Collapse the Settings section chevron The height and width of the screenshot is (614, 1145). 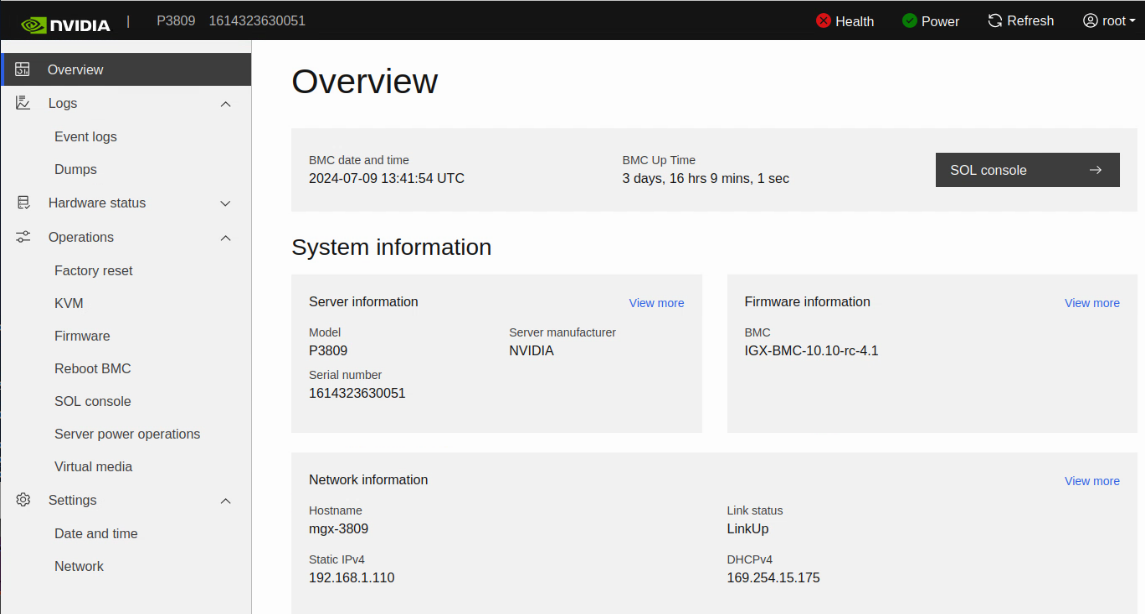pyautogui.click(x=225, y=501)
